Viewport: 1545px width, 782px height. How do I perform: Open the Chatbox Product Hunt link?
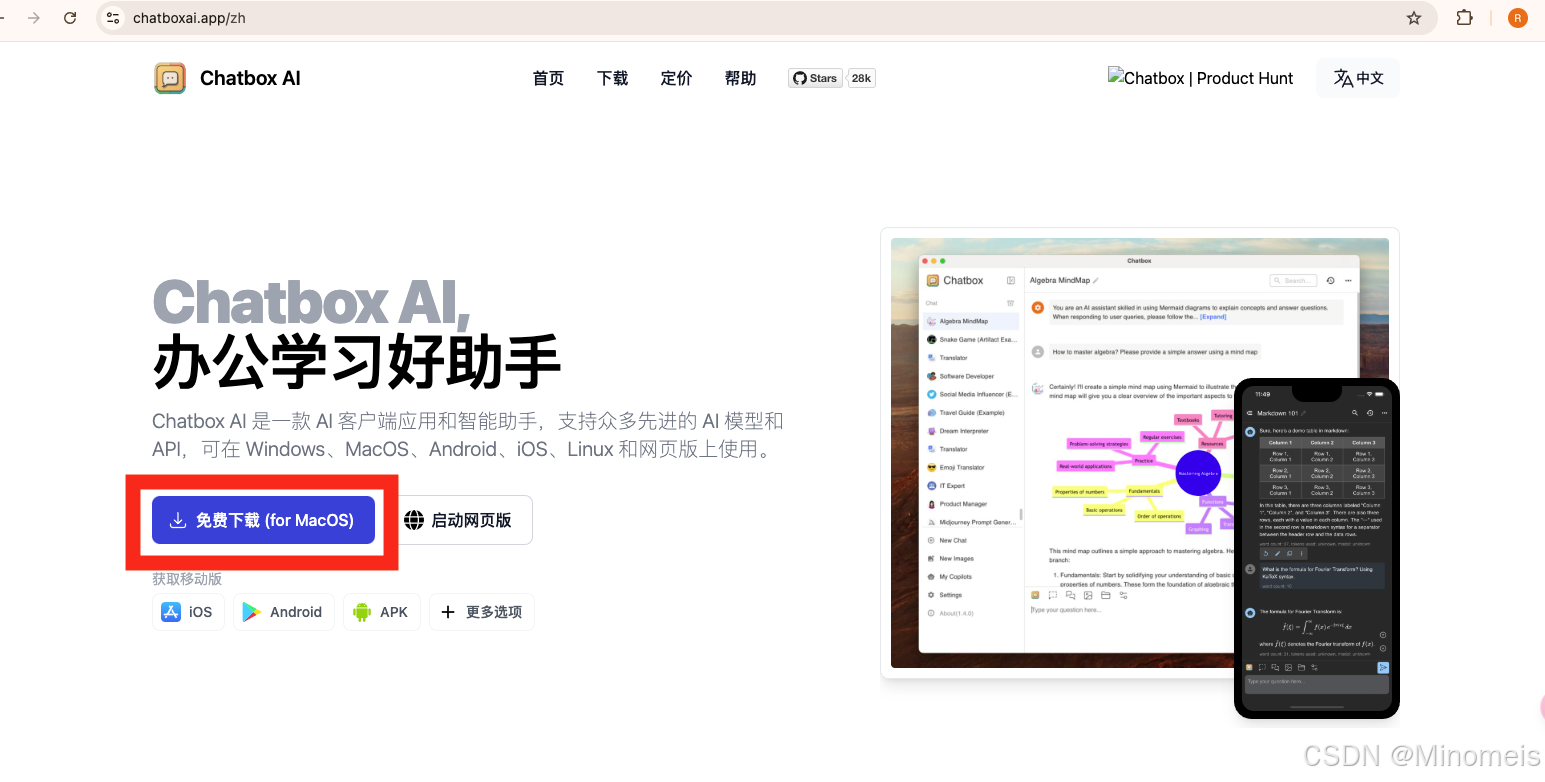click(1200, 78)
